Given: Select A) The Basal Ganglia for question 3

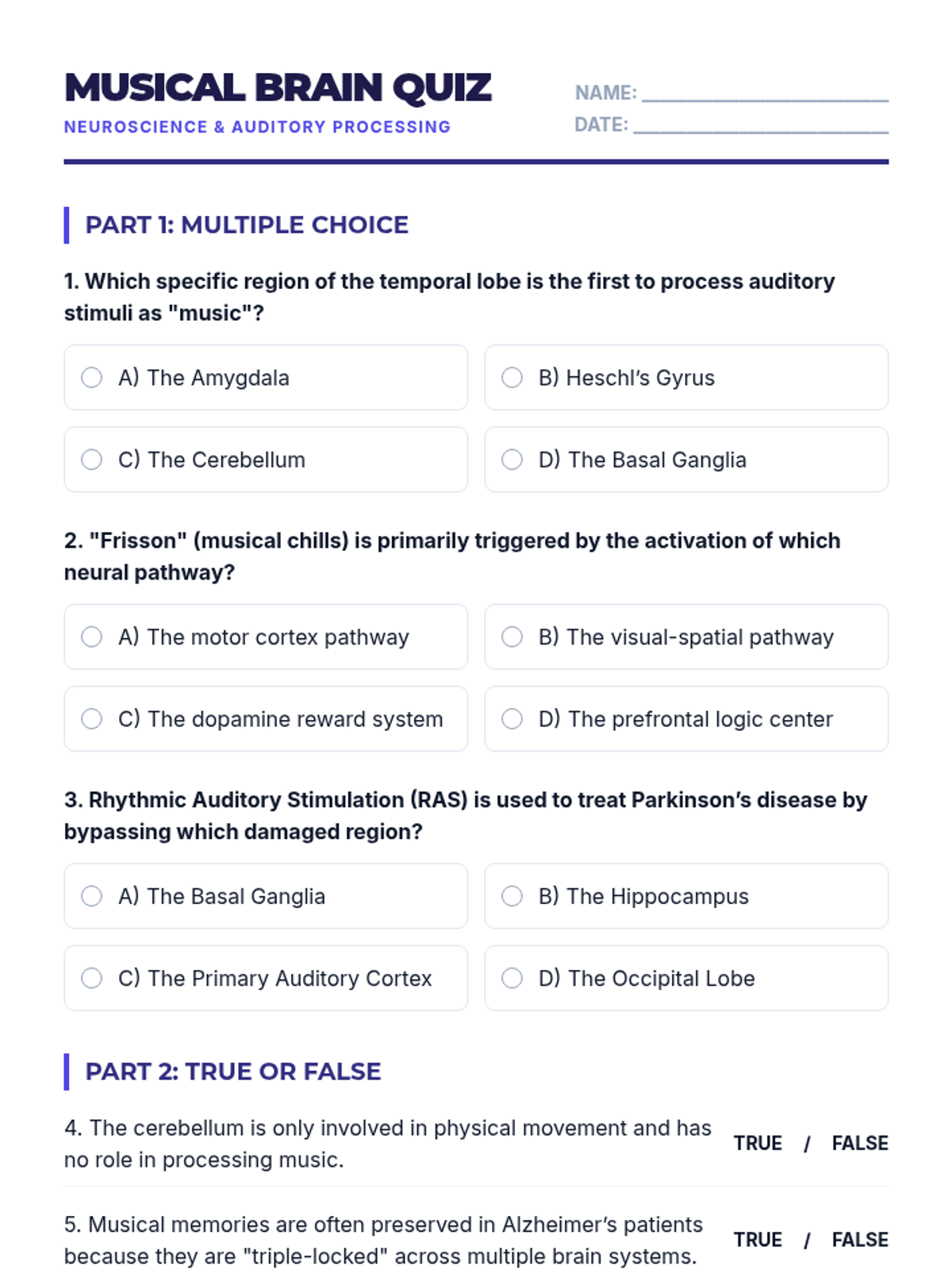Looking at the screenshot, I should click(x=266, y=896).
